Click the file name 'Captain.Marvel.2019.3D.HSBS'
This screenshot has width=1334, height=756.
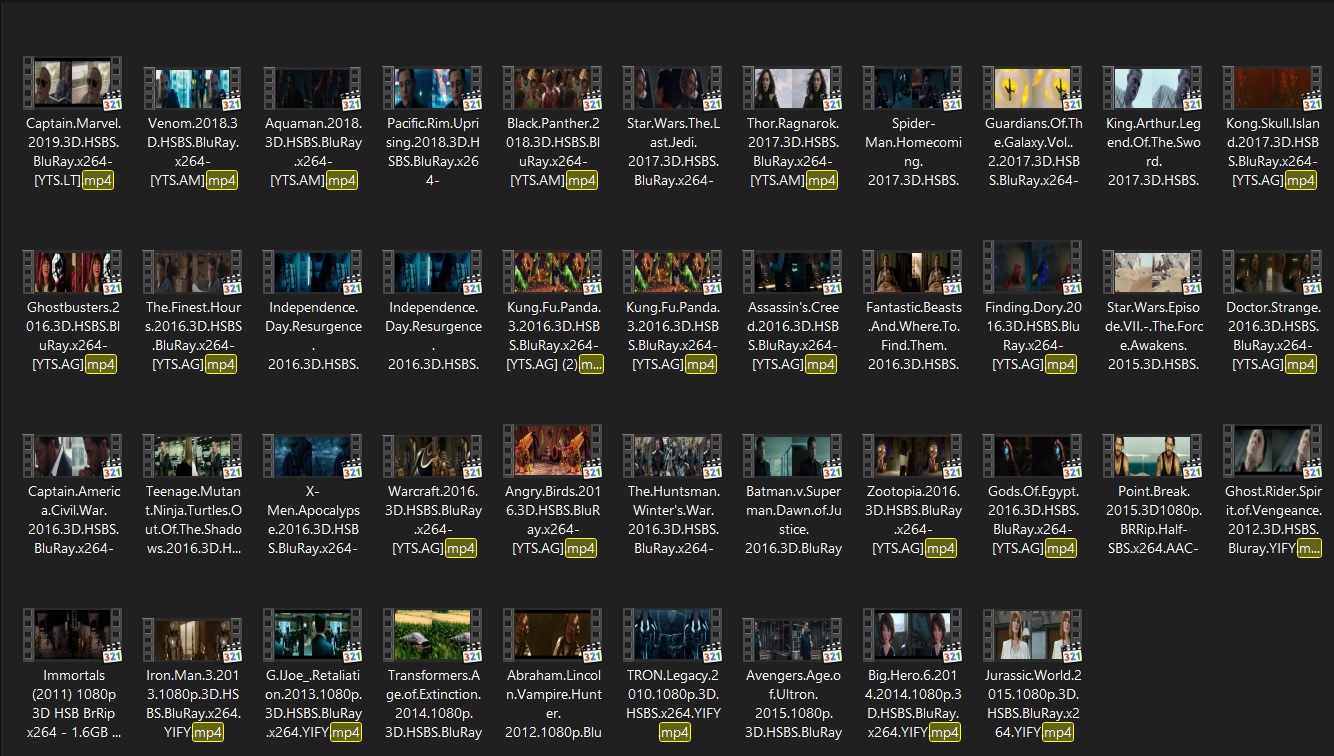click(x=72, y=151)
